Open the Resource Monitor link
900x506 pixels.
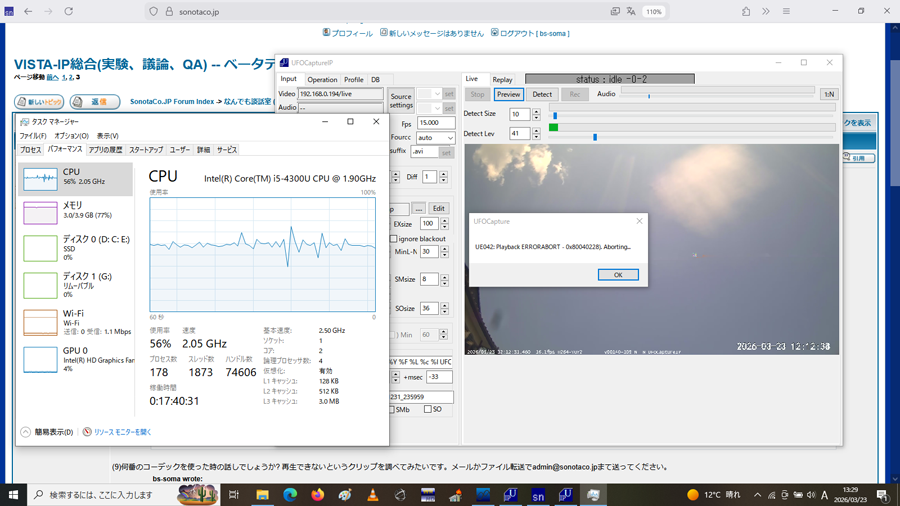point(122,432)
